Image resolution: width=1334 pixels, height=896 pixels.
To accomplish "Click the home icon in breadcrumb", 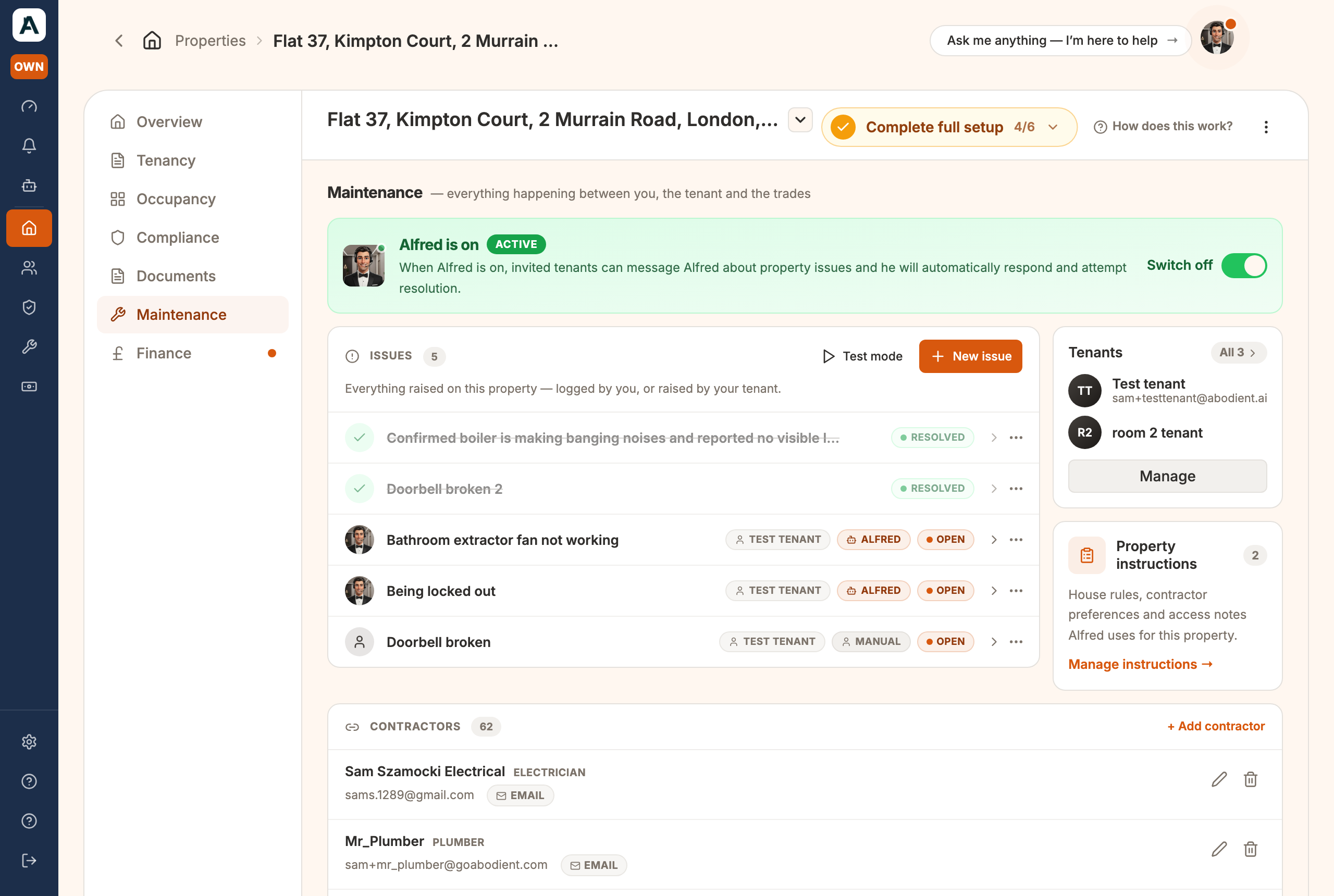I will (x=152, y=41).
